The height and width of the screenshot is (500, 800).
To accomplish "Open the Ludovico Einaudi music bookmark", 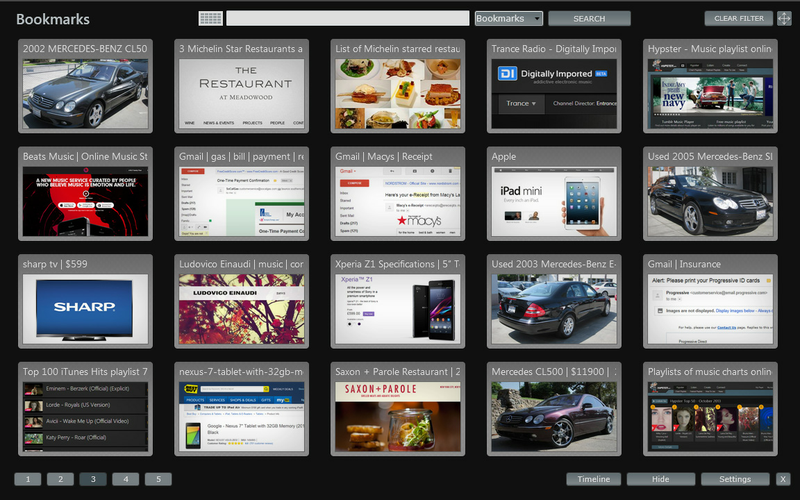I will pos(241,302).
